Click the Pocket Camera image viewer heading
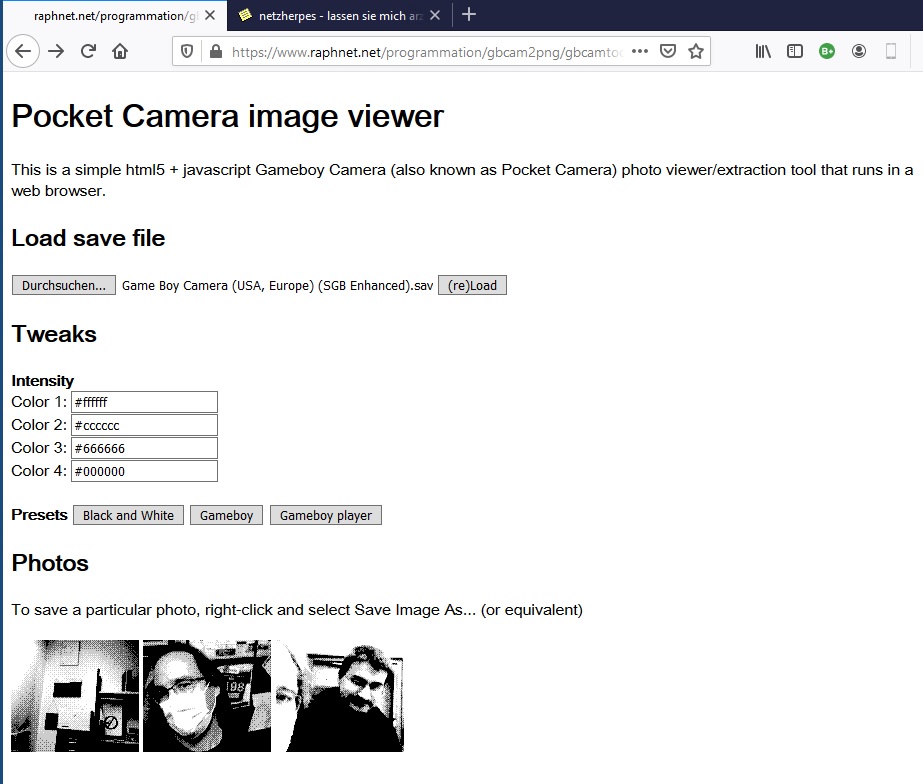Image resolution: width=923 pixels, height=784 pixels. (227, 116)
